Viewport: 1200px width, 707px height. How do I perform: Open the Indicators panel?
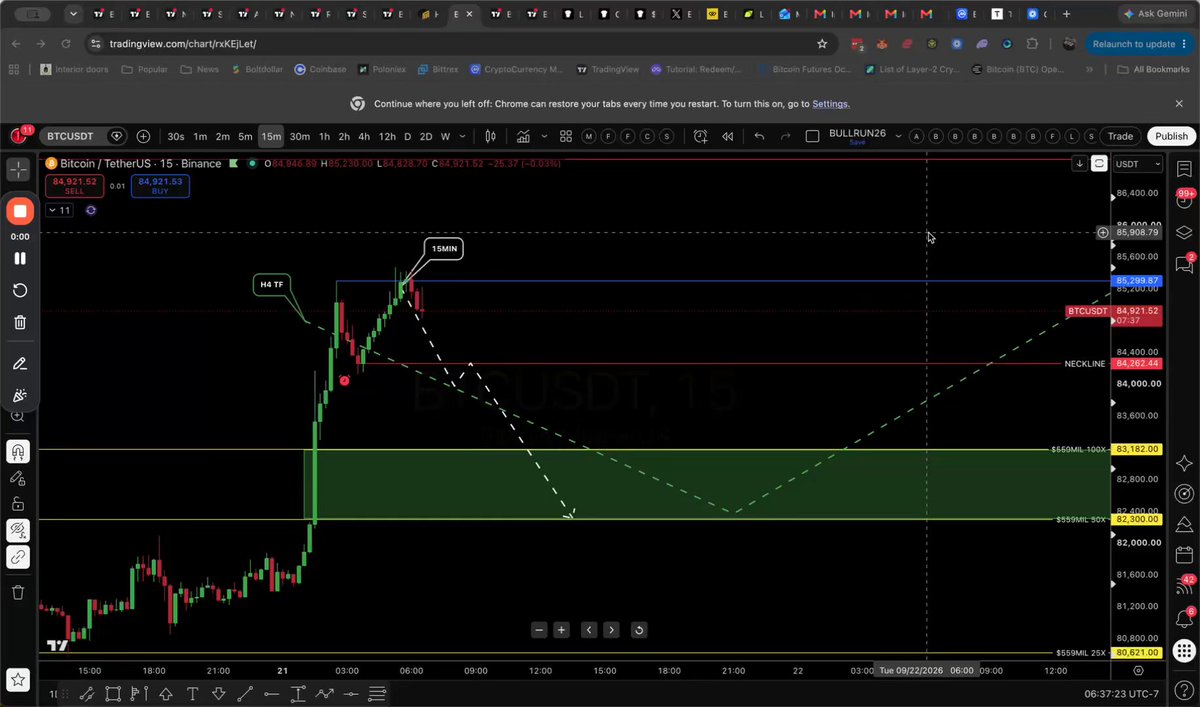click(x=523, y=136)
